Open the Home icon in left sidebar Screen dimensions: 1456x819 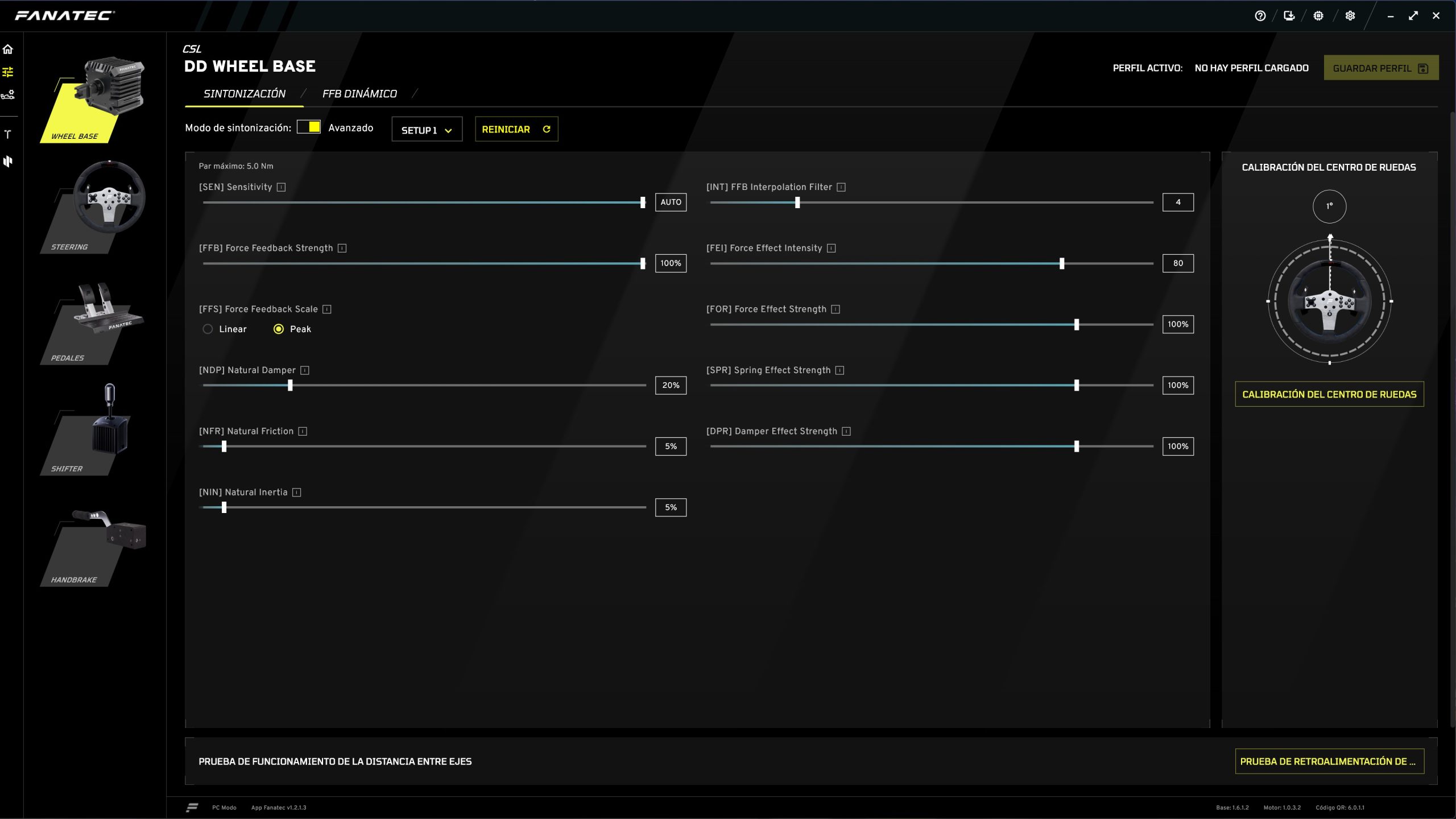tap(8, 49)
